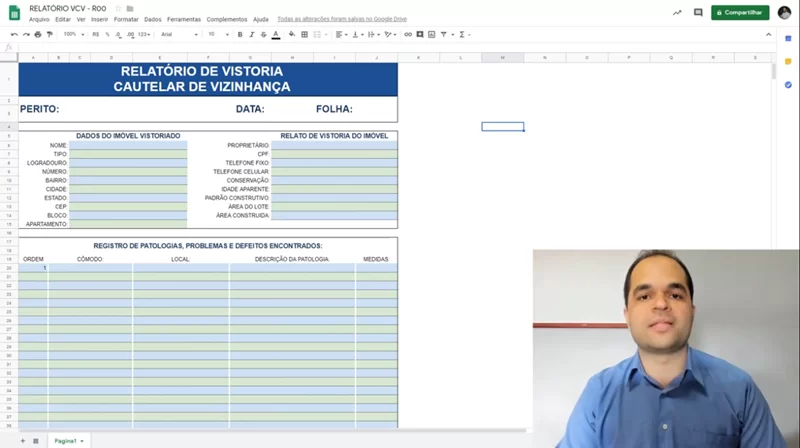Star the document RELATÓRIO VCV - R00
The image size is (800, 448).
point(118,9)
